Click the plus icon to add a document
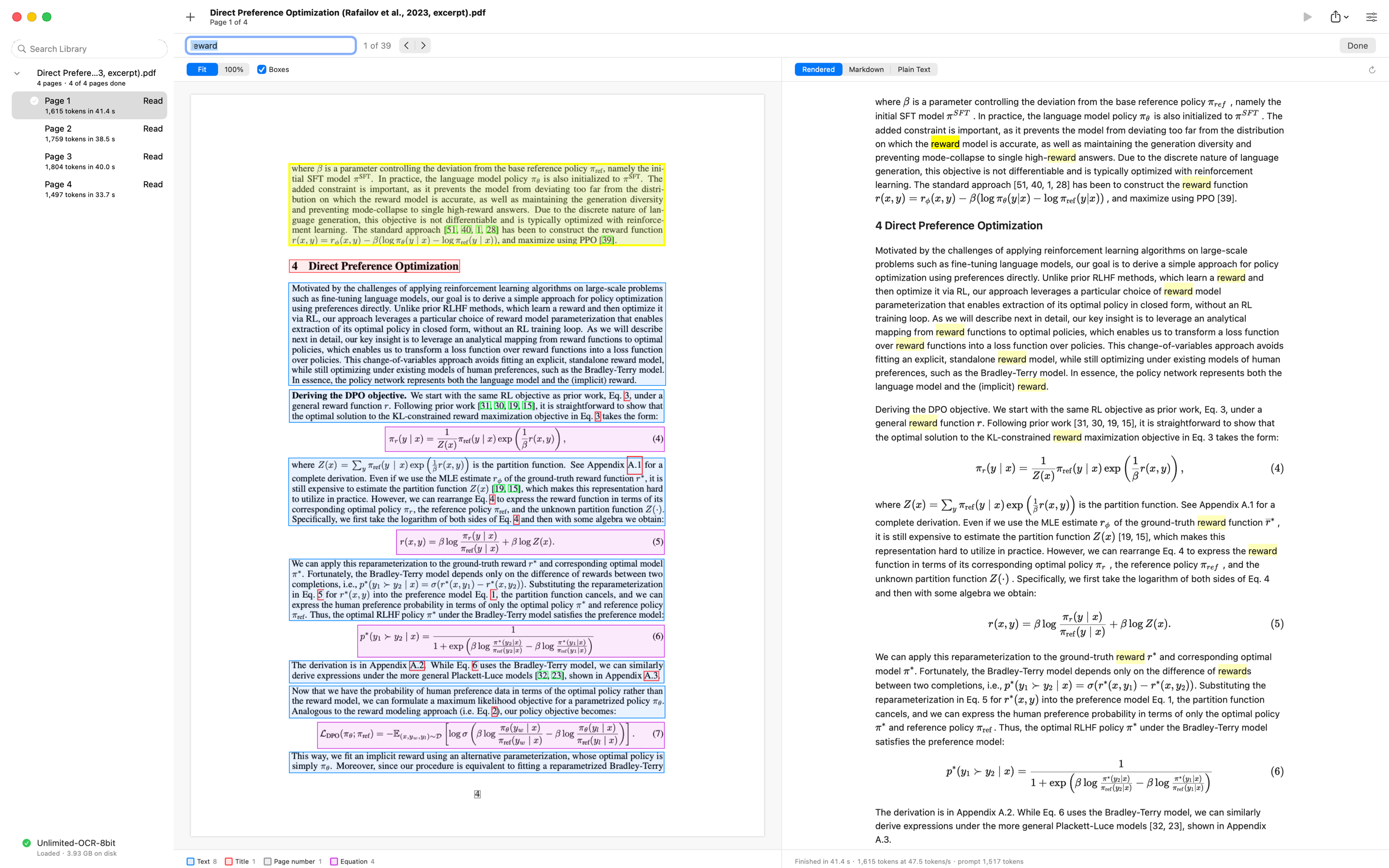 (x=191, y=17)
